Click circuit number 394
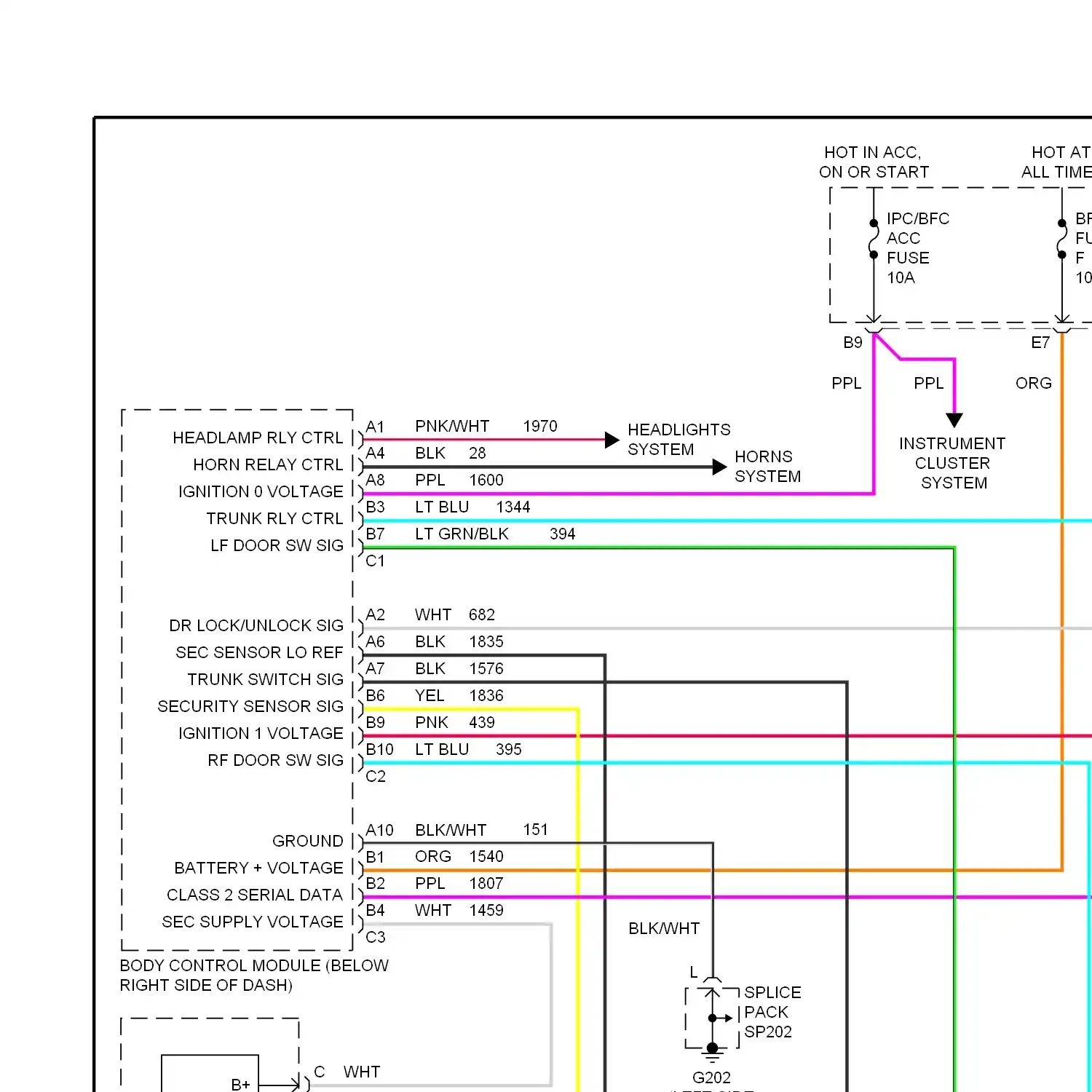The width and height of the screenshot is (1092, 1092). tap(562, 534)
